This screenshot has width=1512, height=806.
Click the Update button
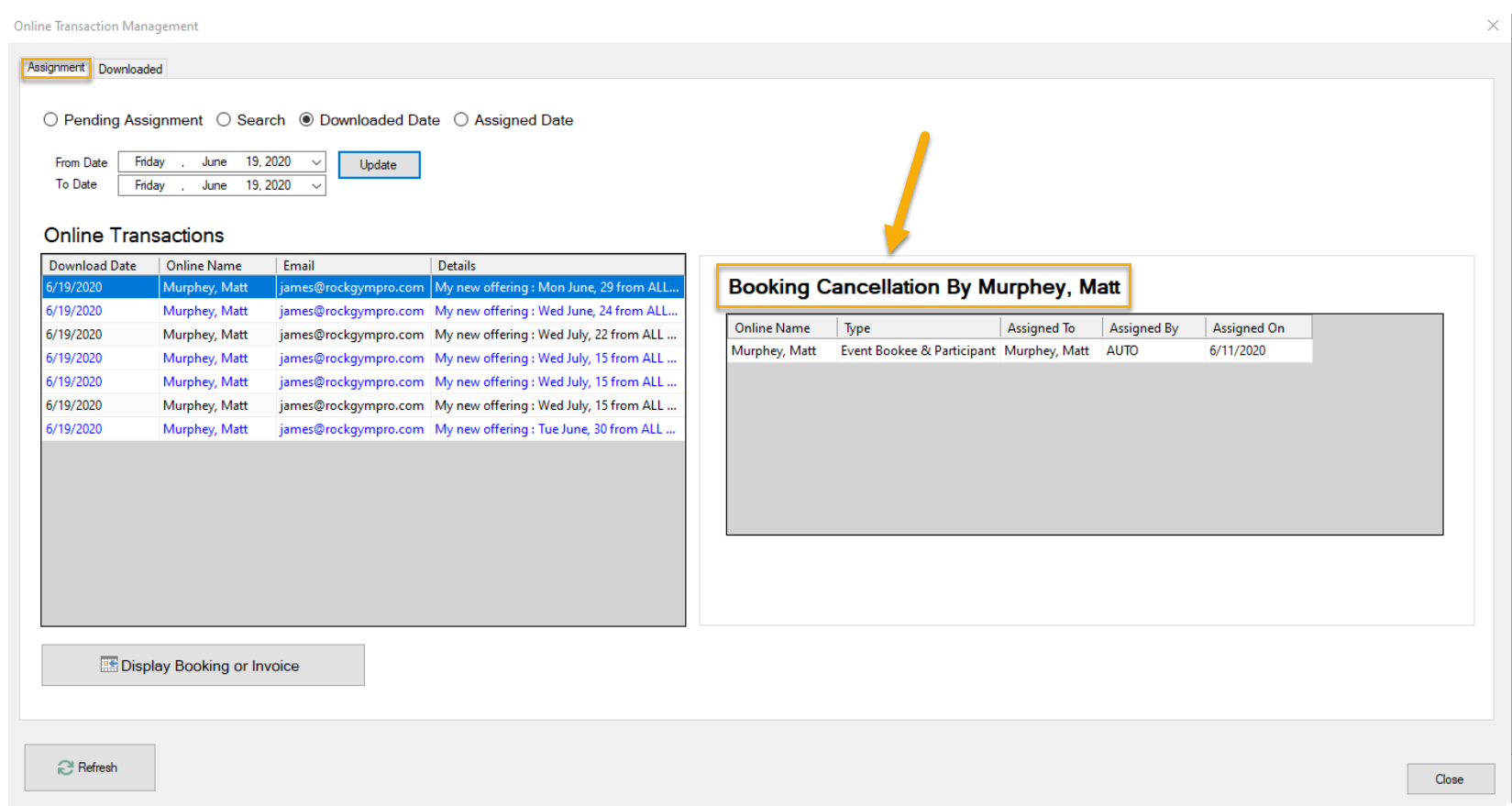(x=379, y=165)
